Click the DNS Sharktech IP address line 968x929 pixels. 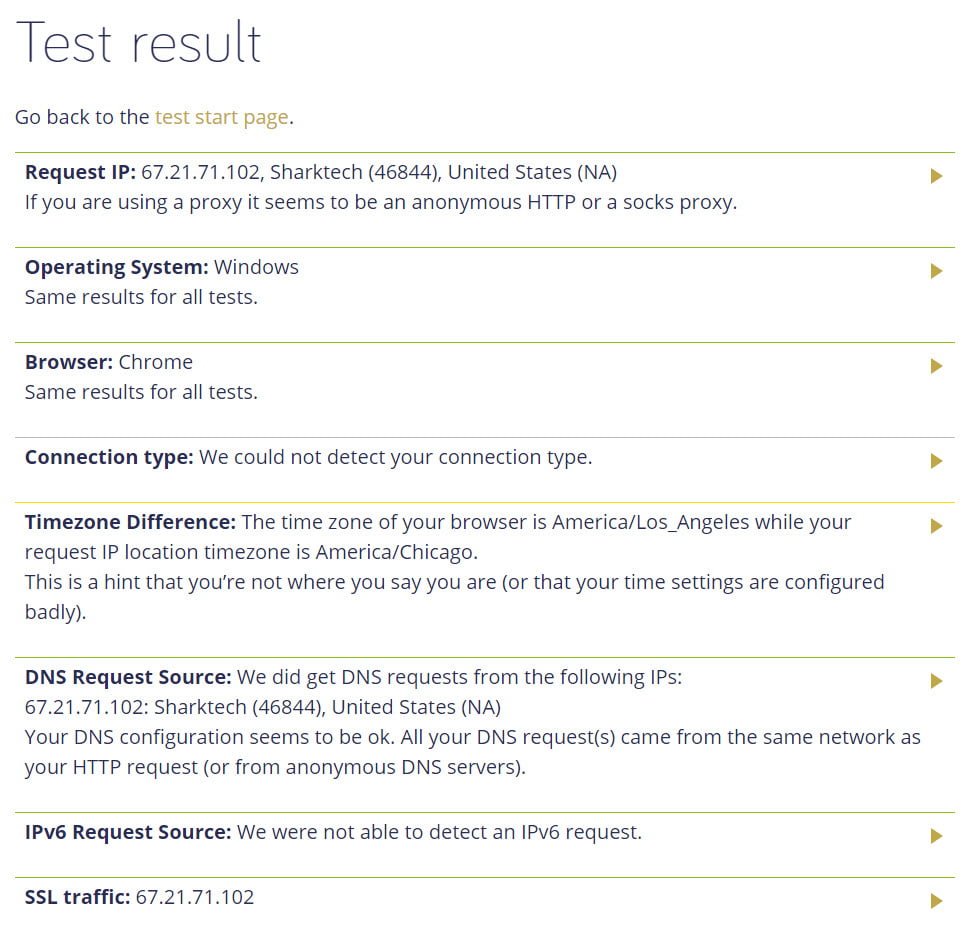pyautogui.click(x=263, y=707)
